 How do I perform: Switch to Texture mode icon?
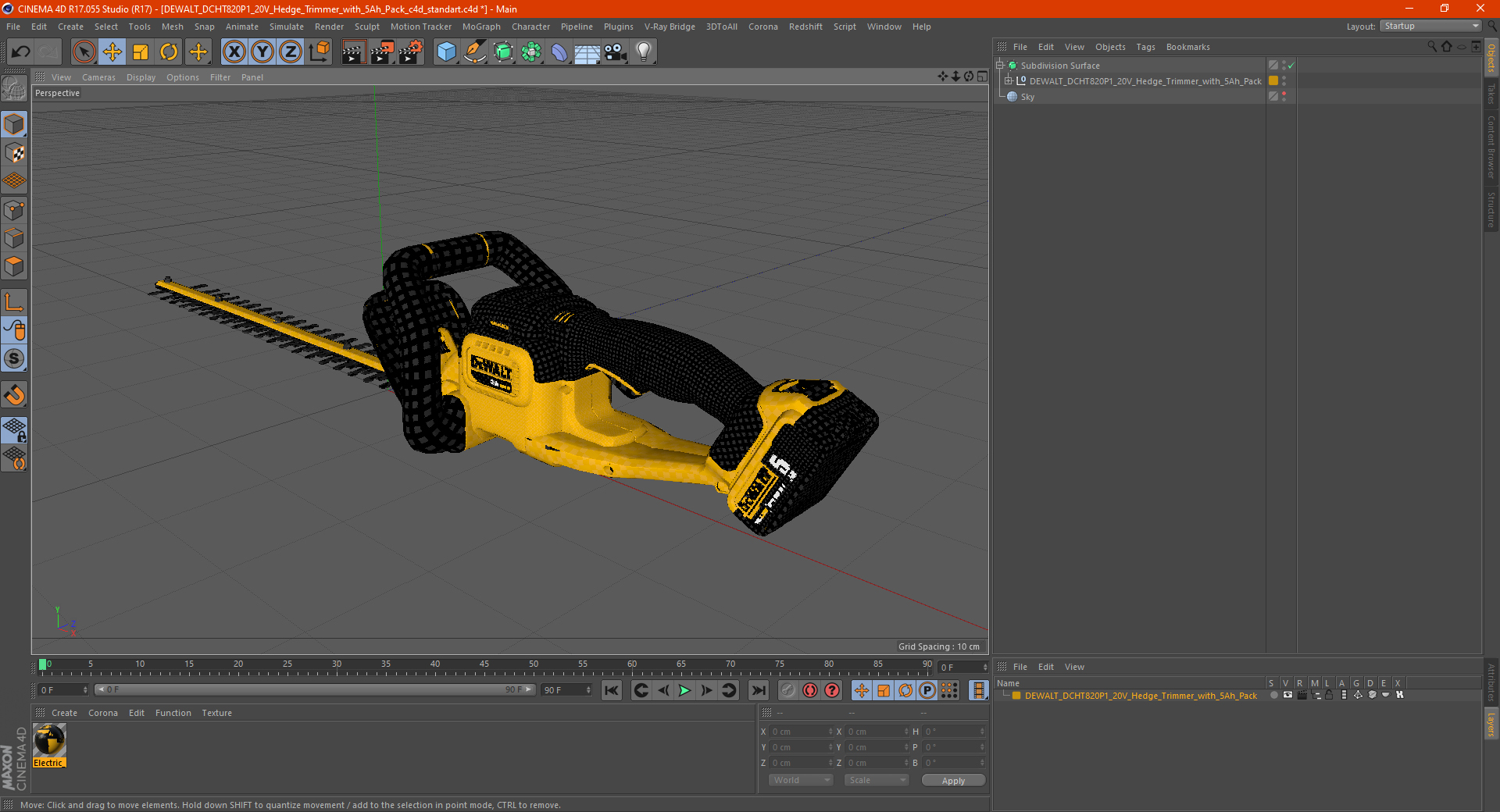click(x=14, y=153)
